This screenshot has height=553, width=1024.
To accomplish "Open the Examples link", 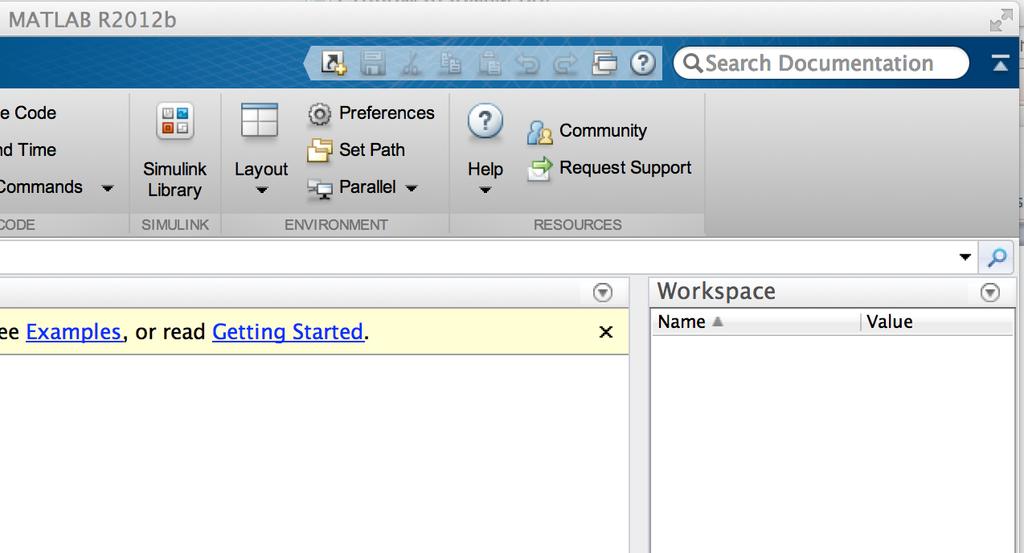I will 73,332.
